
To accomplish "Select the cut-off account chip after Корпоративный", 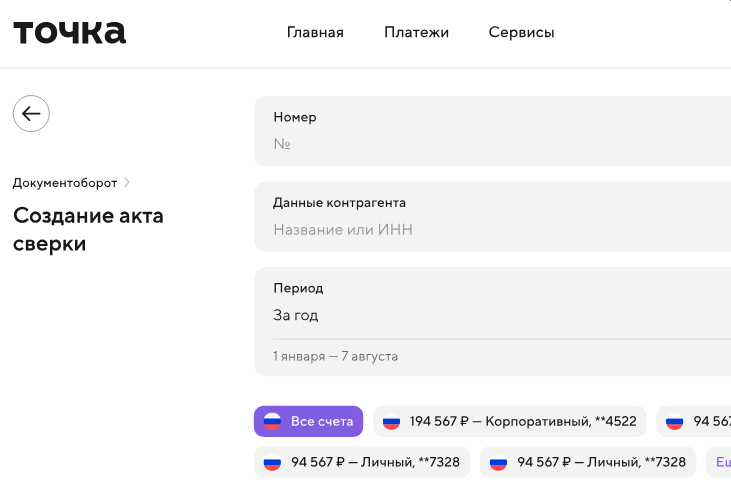I will (695, 421).
